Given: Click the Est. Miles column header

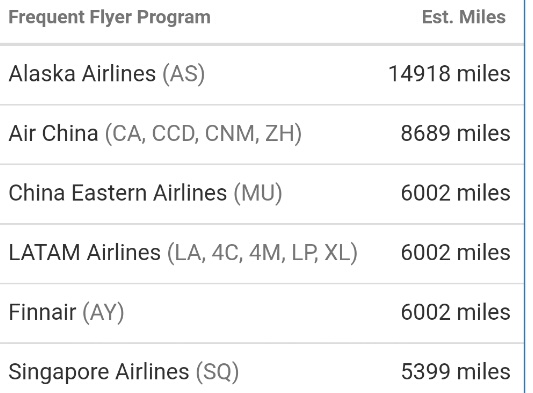Looking at the screenshot, I should pos(464,17).
